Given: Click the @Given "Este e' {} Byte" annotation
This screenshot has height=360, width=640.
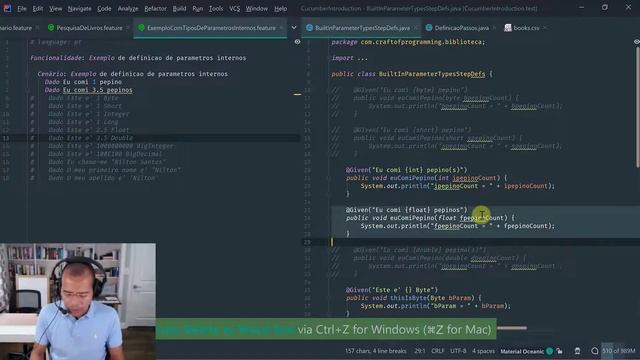Looking at the screenshot, I should 391,290.
